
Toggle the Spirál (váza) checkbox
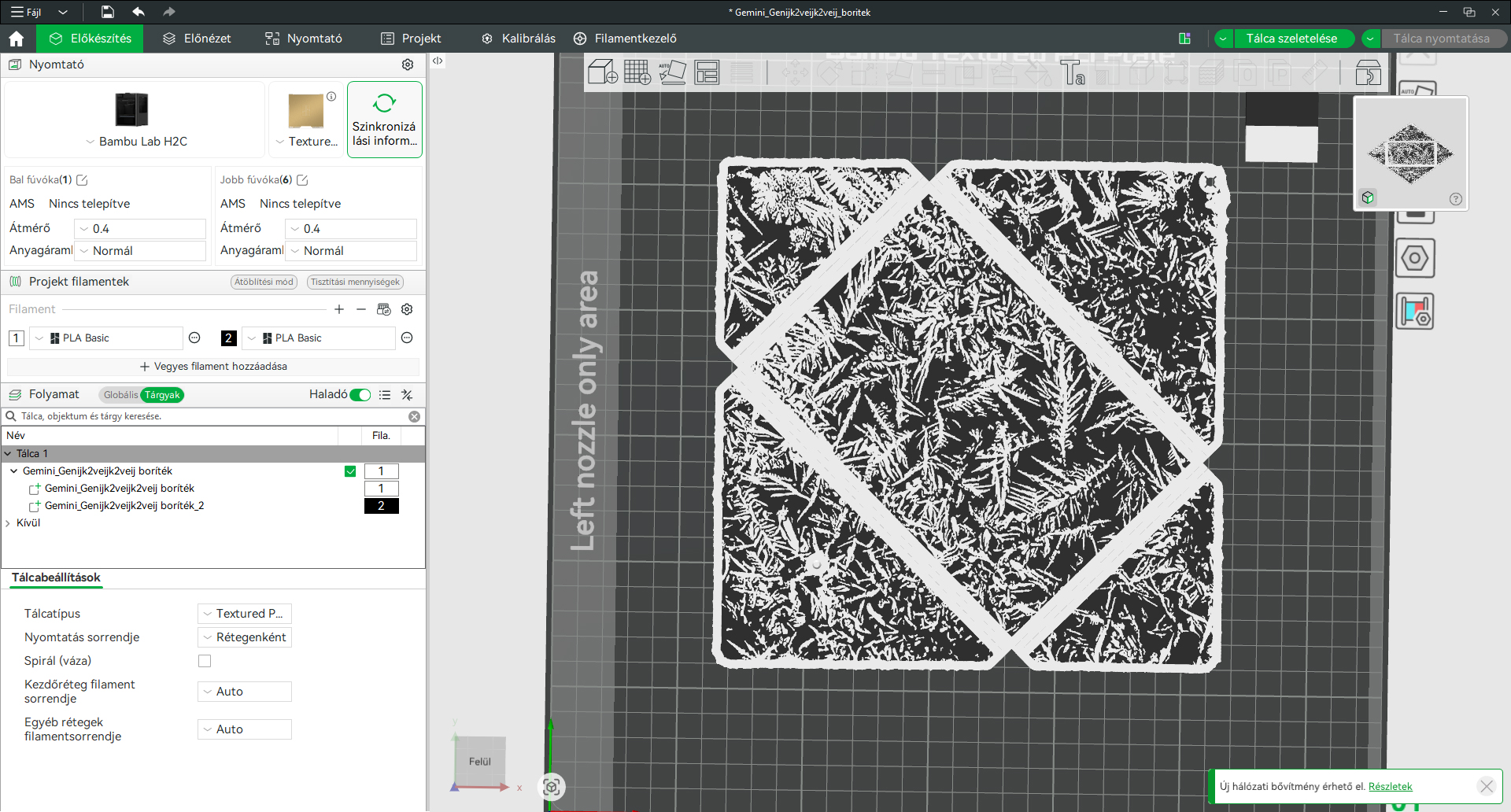(x=205, y=661)
